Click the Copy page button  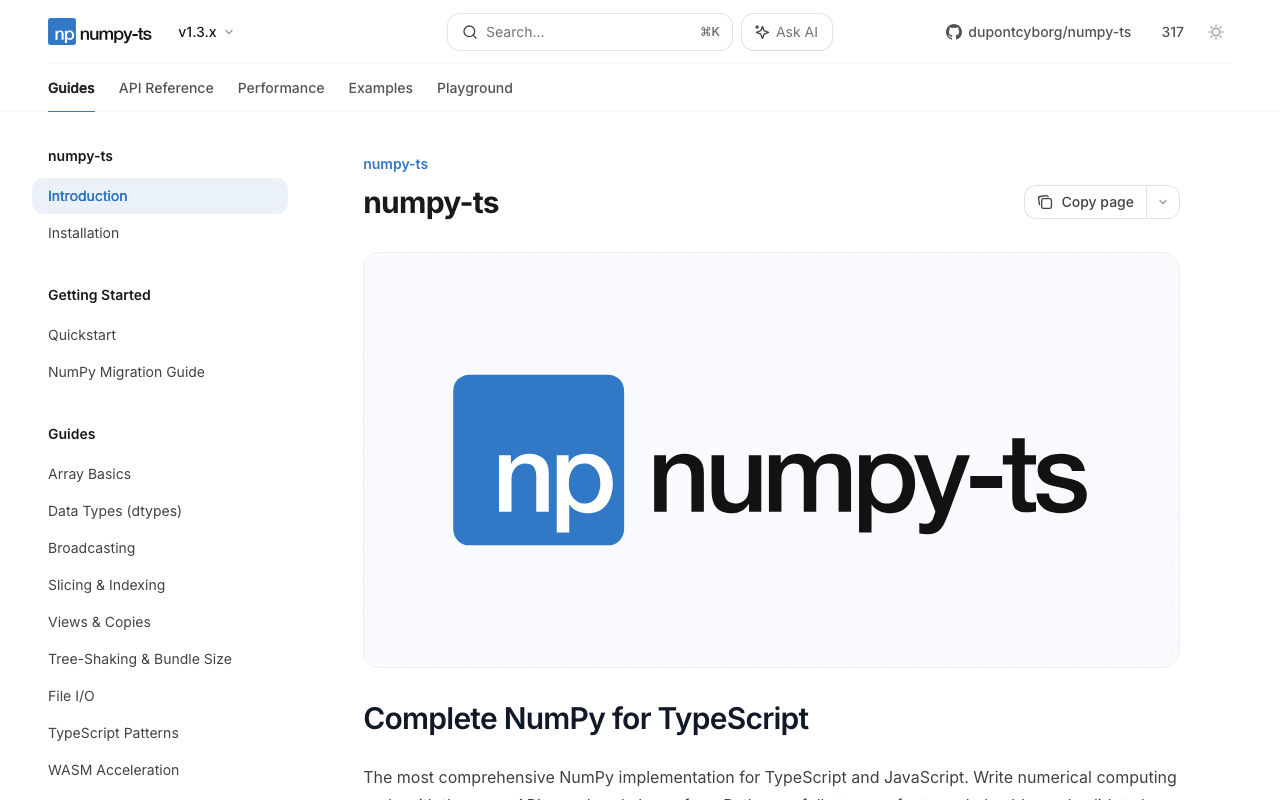tap(1086, 202)
